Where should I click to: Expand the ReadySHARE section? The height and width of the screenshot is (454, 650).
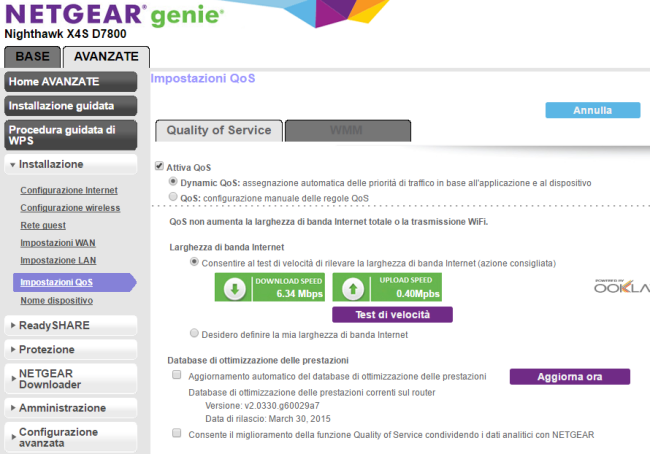click(70, 325)
